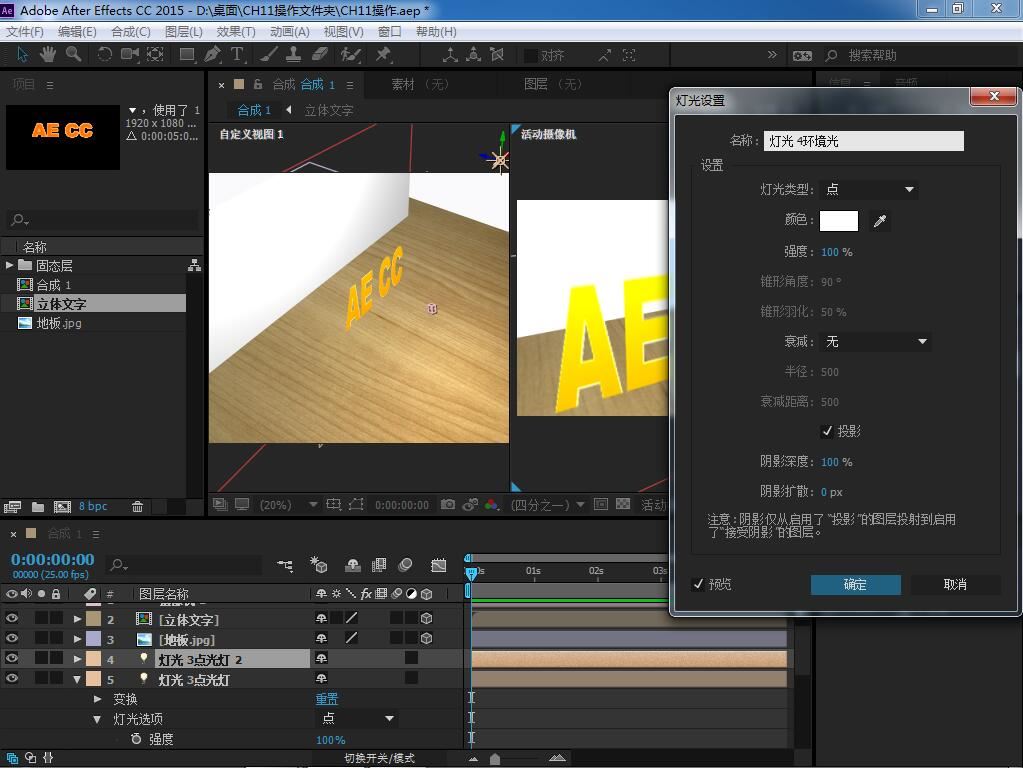This screenshot has height=768, width=1023.
Task: Click the Hide Shy Layers timeline icon
Action: pos(353,565)
